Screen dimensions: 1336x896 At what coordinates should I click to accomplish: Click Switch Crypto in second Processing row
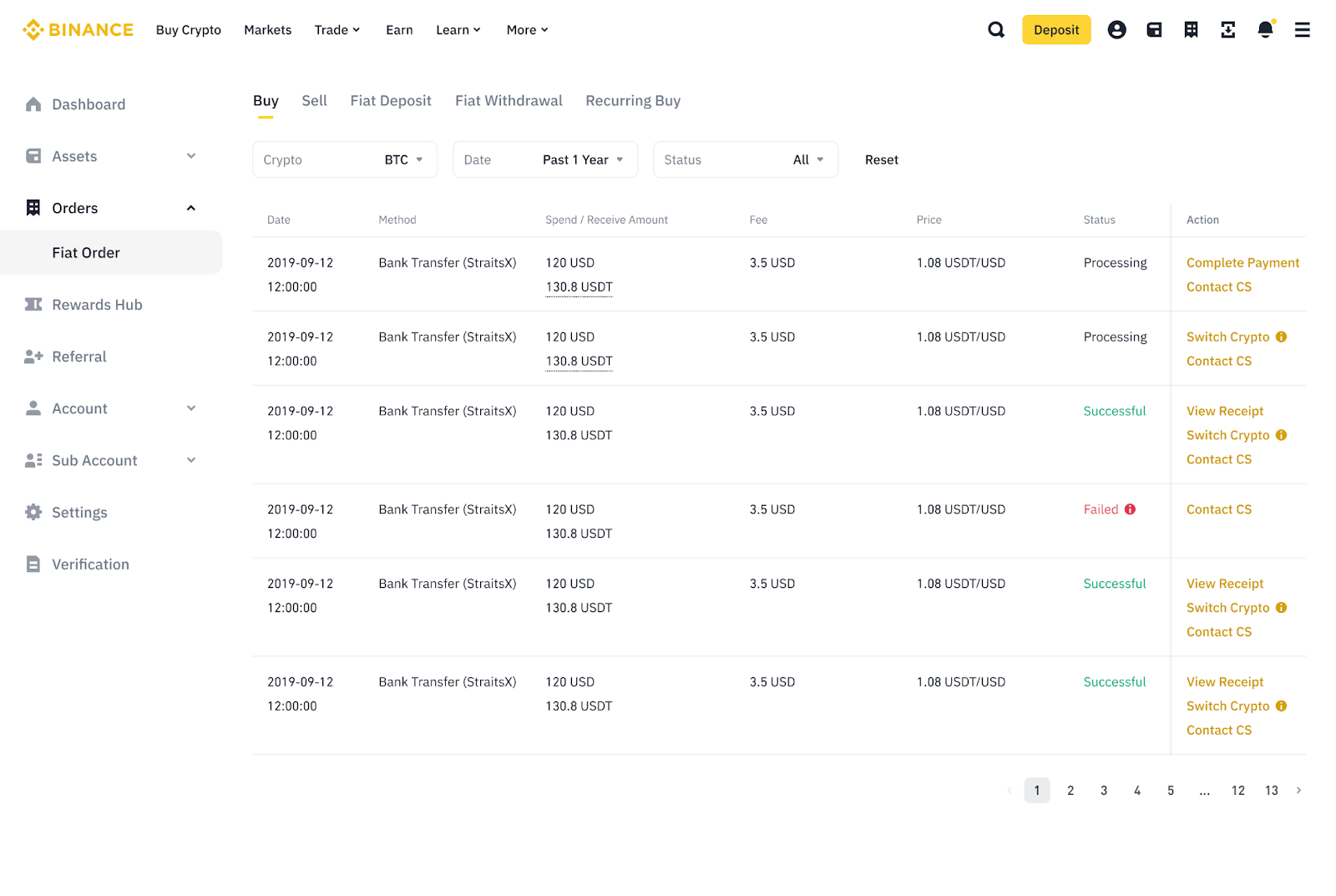(x=1227, y=337)
